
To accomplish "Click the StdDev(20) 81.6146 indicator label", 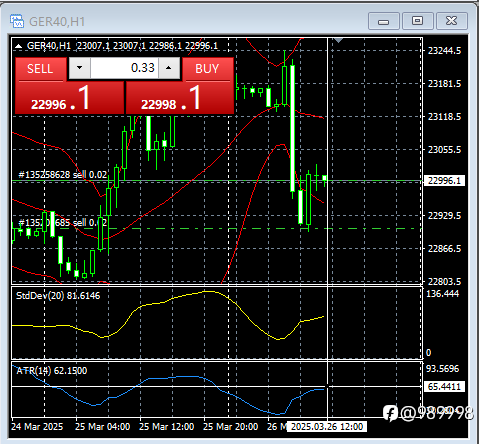I will coord(58,296).
